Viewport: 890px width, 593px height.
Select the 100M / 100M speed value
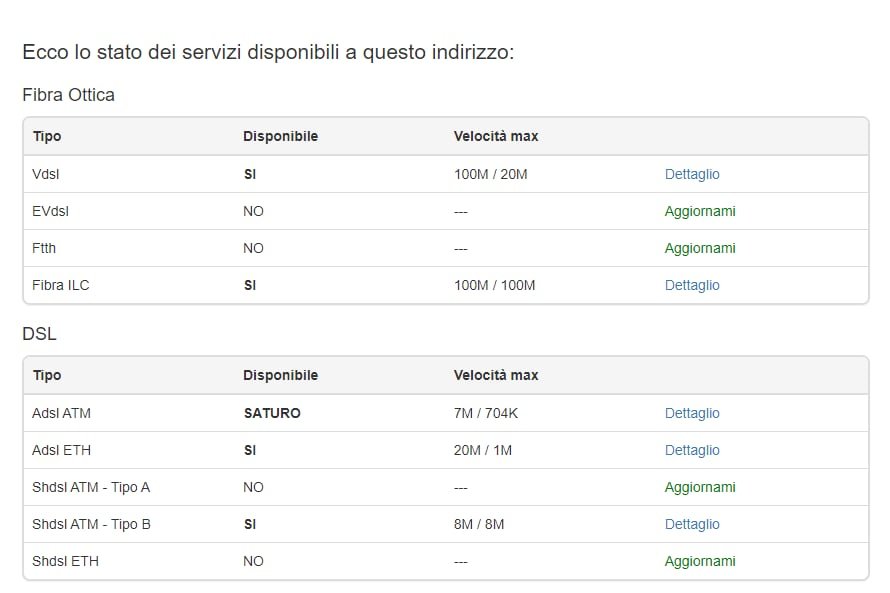(x=494, y=285)
